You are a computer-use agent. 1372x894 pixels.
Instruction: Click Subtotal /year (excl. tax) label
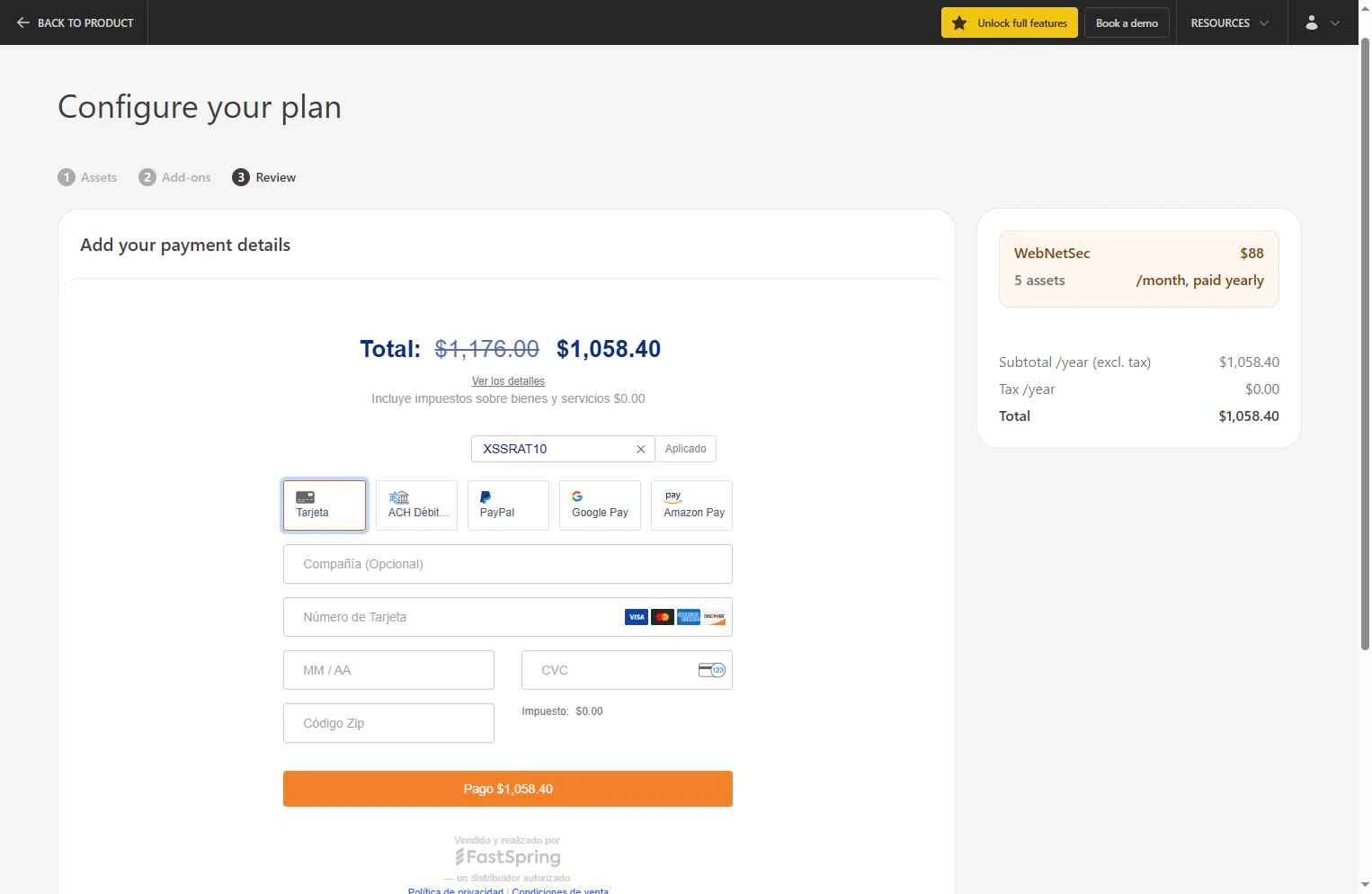tap(1074, 362)
